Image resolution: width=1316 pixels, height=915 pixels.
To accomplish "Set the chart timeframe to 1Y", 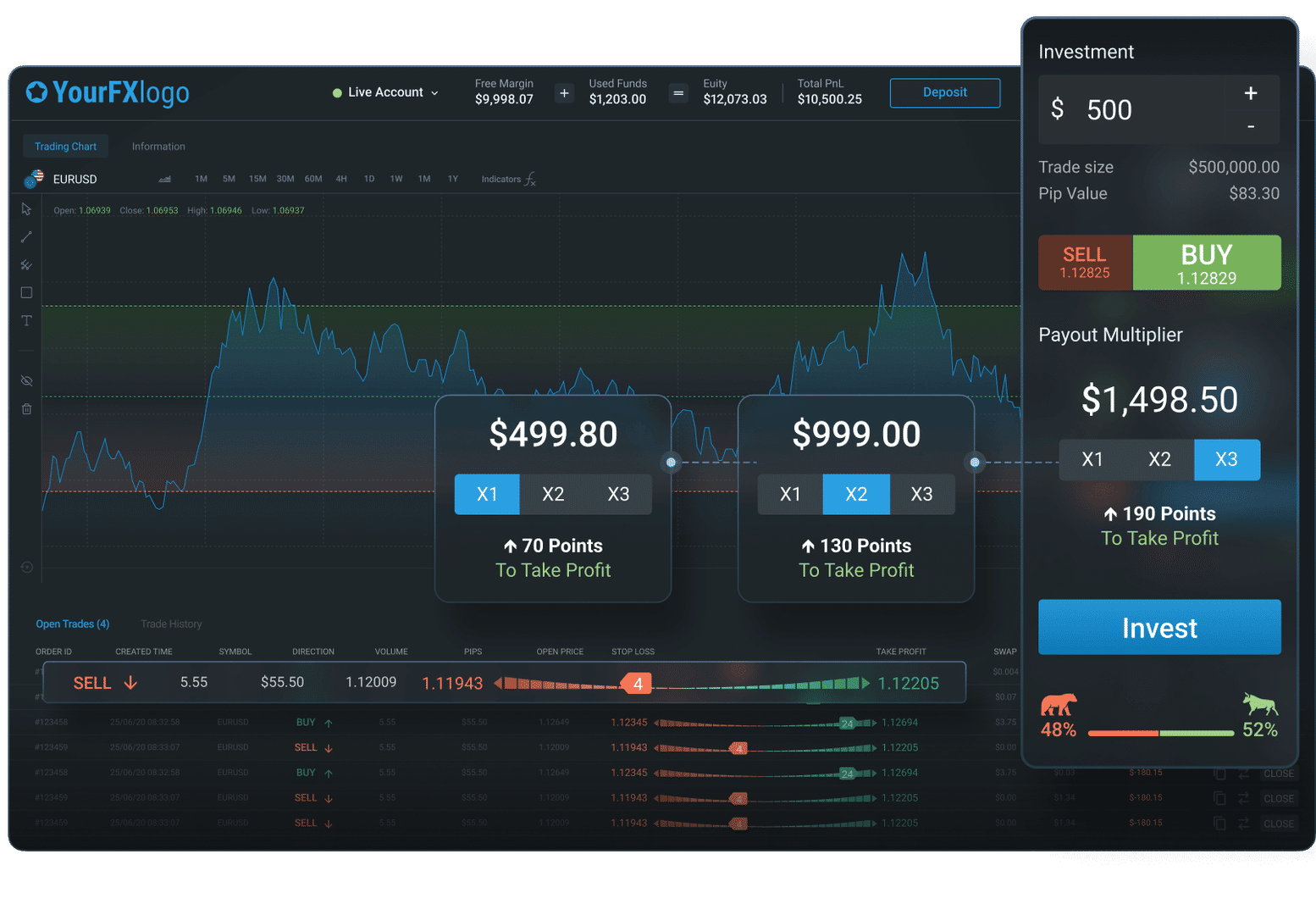I will click(x=453, y=179).
